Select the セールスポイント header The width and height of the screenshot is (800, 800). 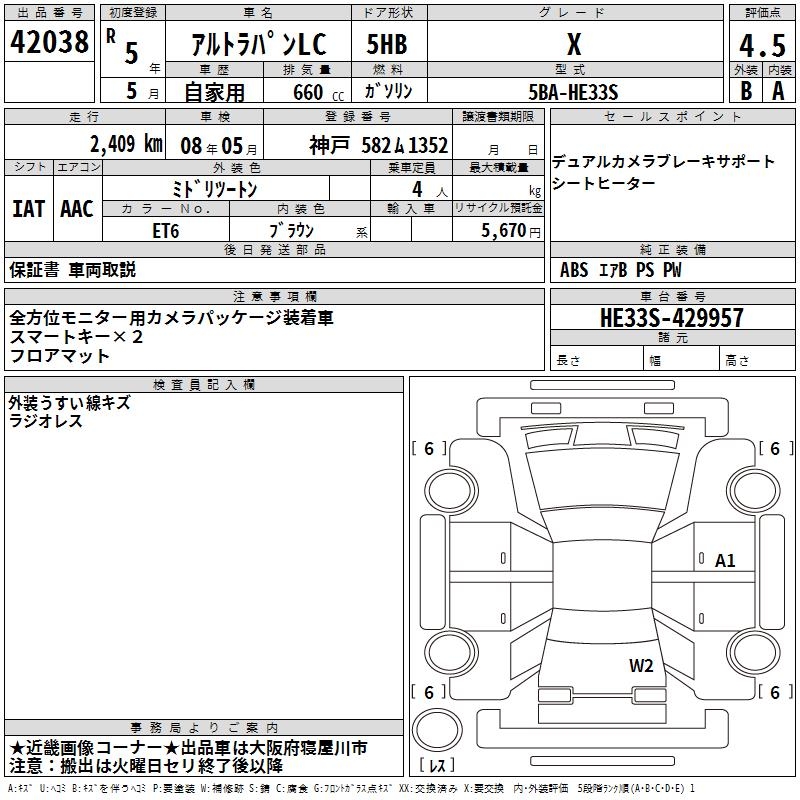pos(672,117)
